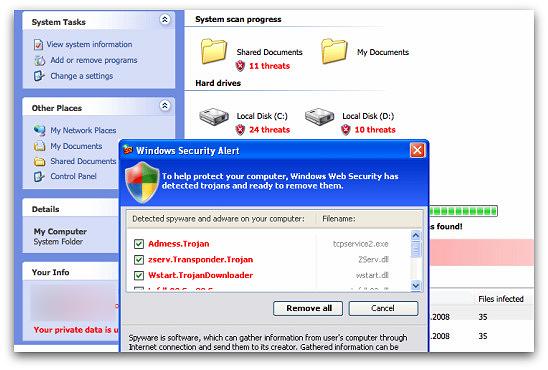Click the Windows Security Alert shield logo
This screenshot has width=548, height=370.
tap(142, 182)
